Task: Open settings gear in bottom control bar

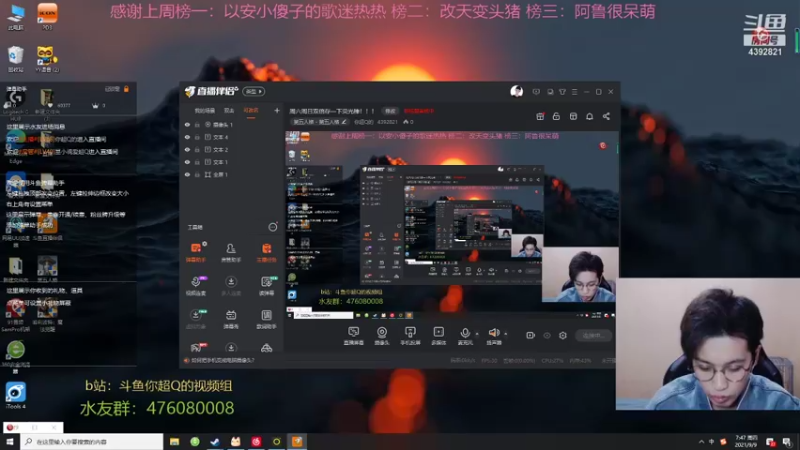Action: coord(563,335)
